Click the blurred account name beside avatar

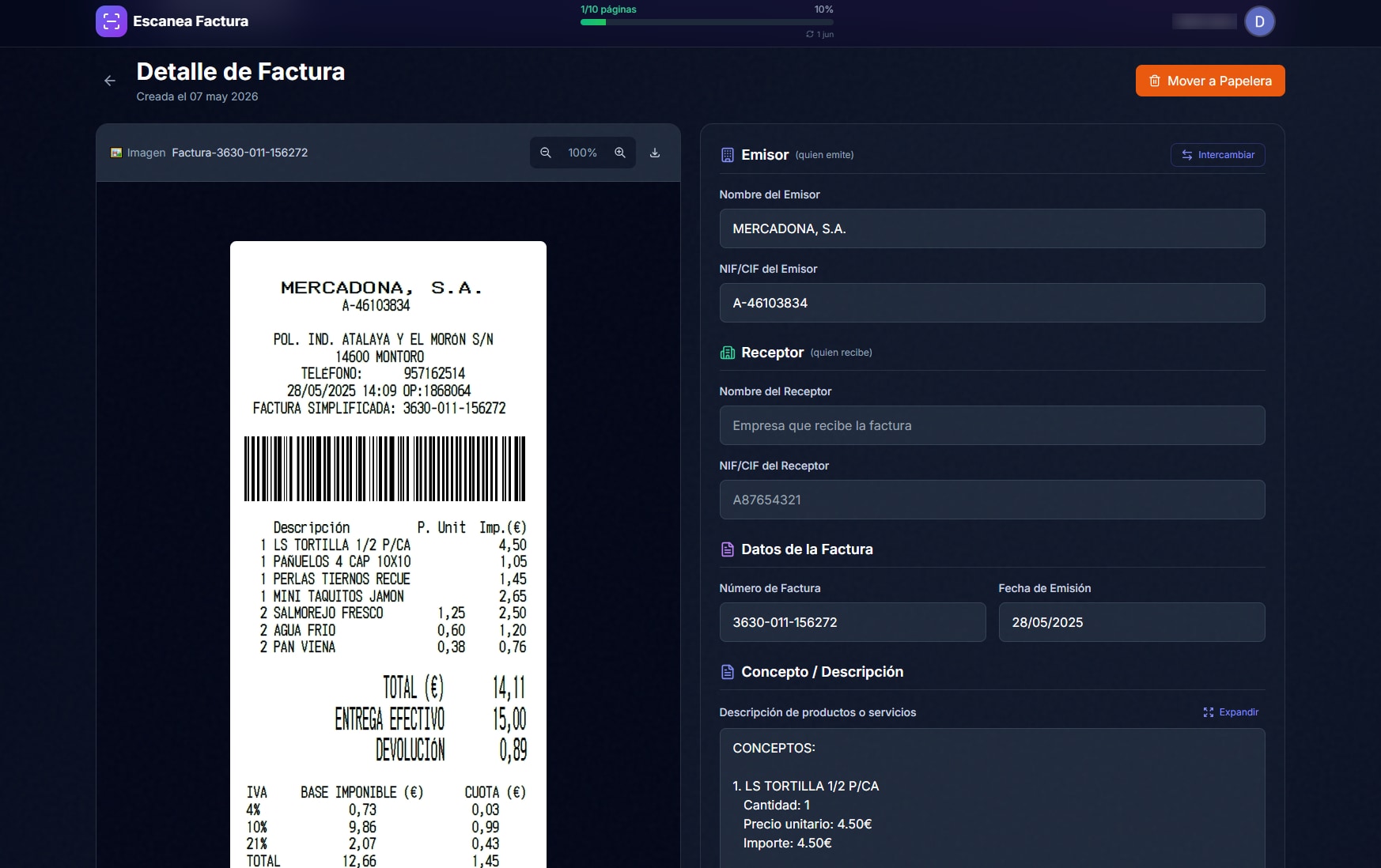click(x=1204, y=21)
